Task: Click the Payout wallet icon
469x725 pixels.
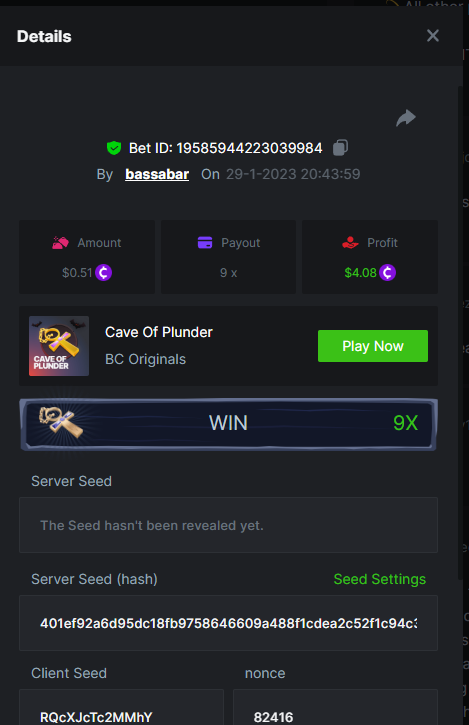Action: [x=205, y=242]
